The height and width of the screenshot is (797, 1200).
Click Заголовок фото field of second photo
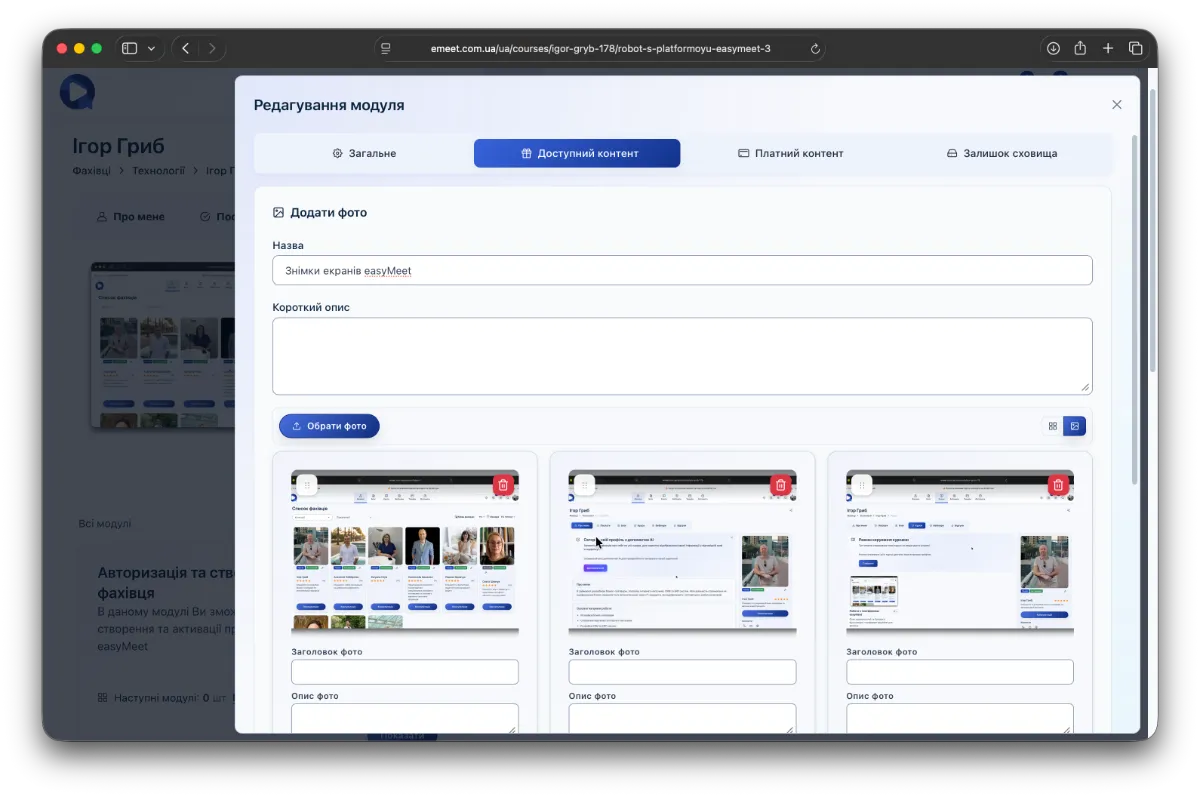[x=682, y=672]
